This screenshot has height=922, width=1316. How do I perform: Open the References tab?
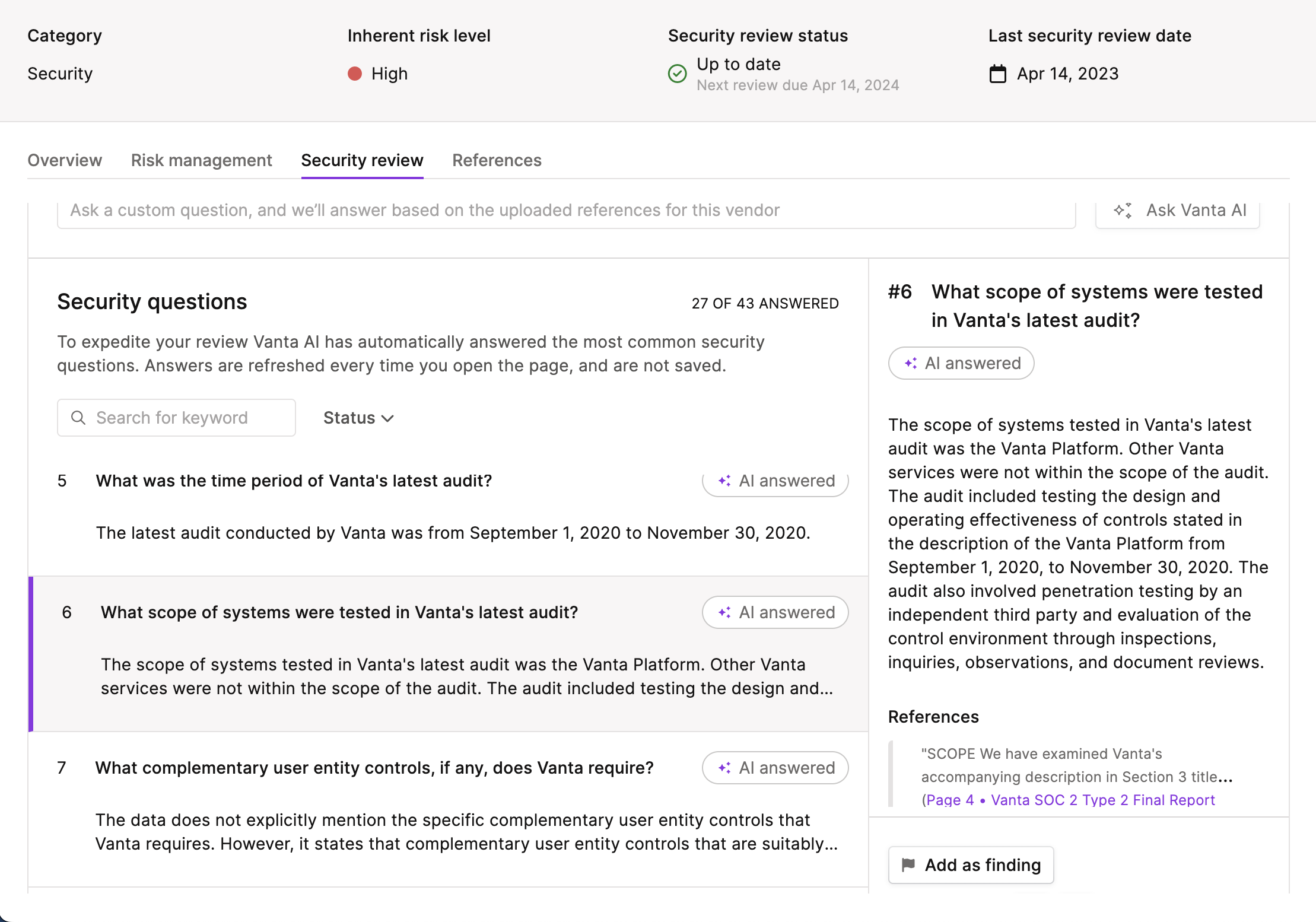tap(497, 160)
